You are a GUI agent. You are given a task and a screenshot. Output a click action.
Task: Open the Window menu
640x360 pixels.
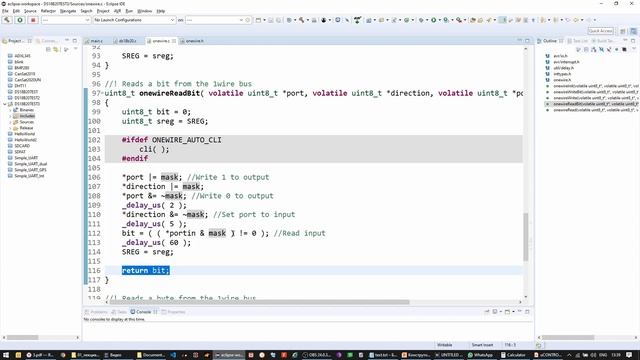point(144,11)
